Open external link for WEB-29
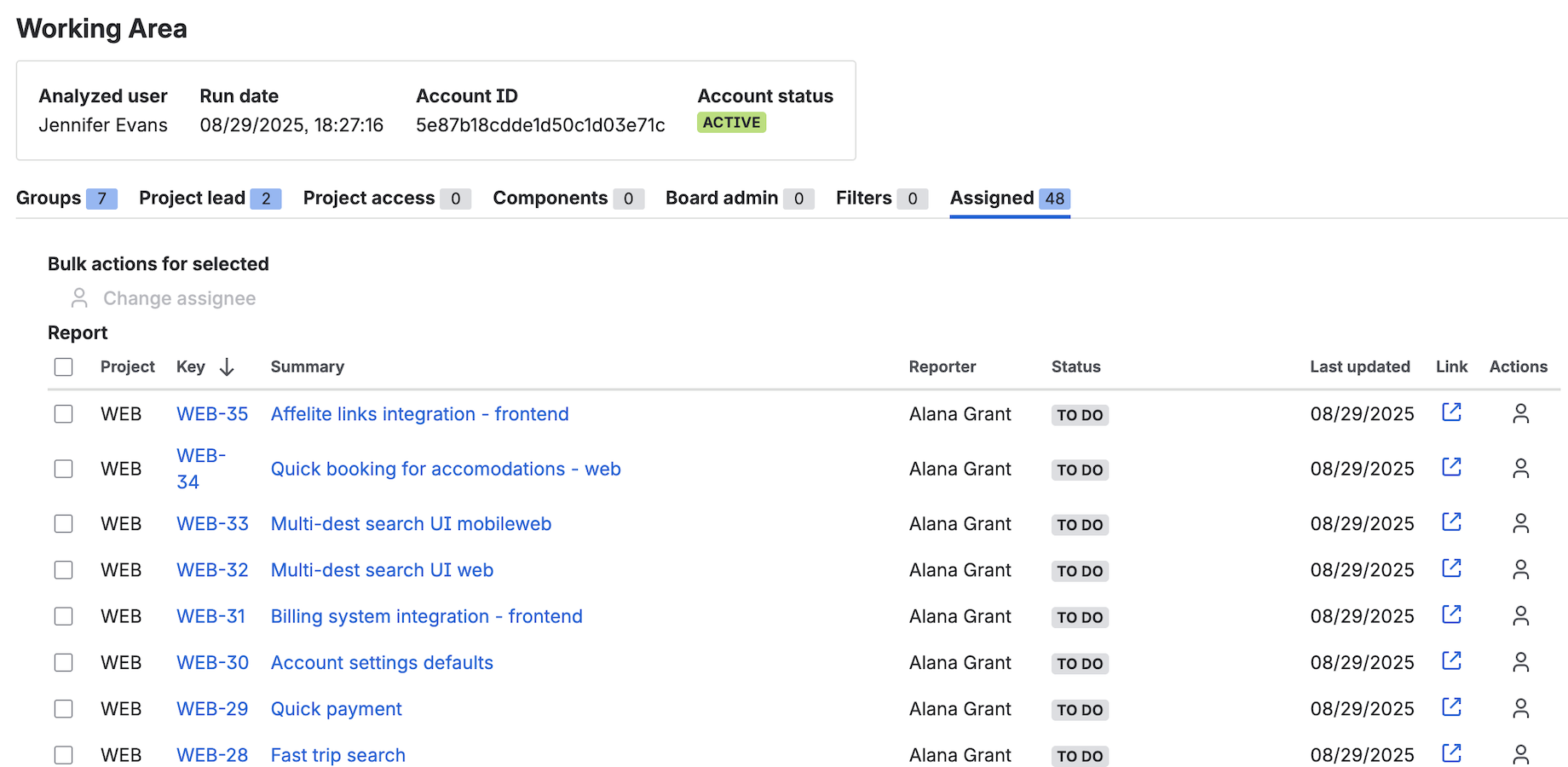 point(1451,707)
